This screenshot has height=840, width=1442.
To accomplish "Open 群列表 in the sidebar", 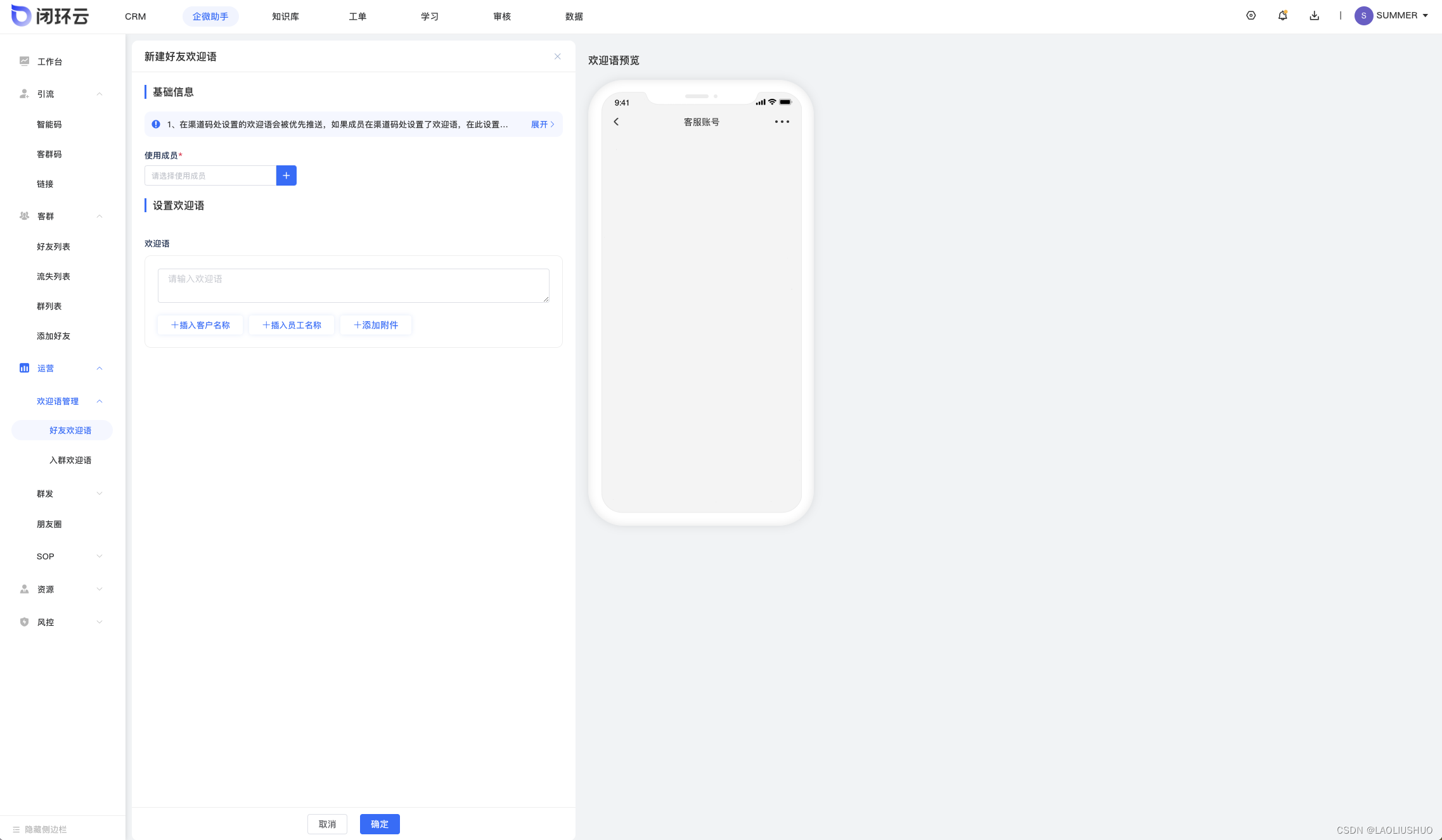I will tap(49, 306).
